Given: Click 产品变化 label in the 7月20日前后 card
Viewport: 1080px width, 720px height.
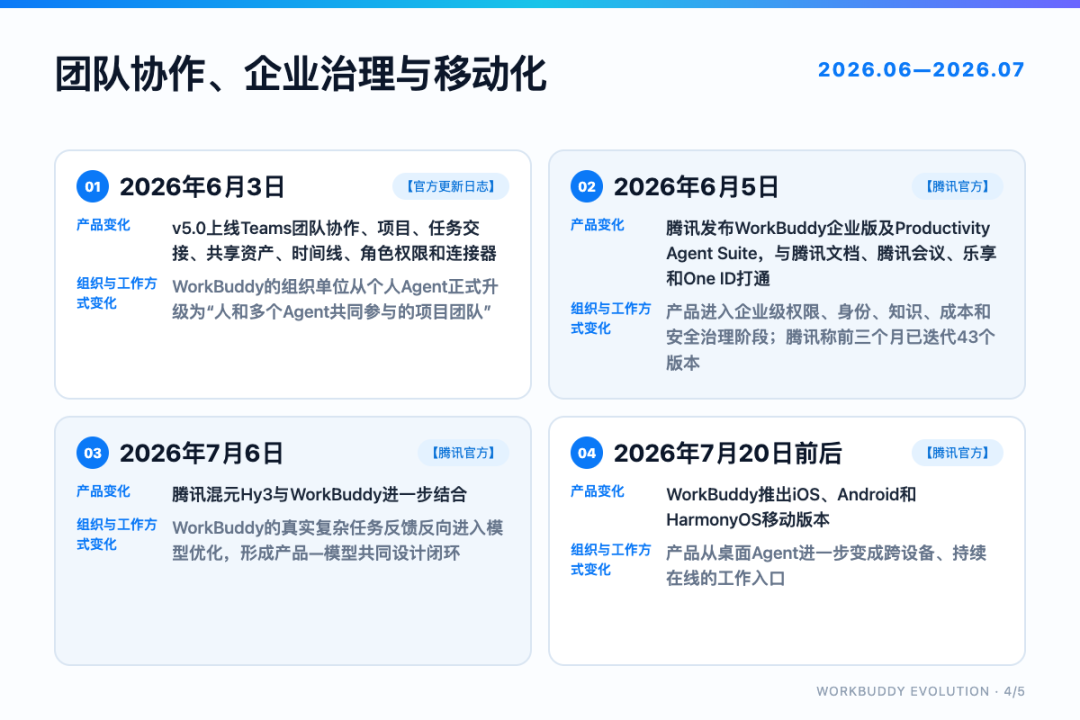Looking at the screenshot, I should 597,491.
